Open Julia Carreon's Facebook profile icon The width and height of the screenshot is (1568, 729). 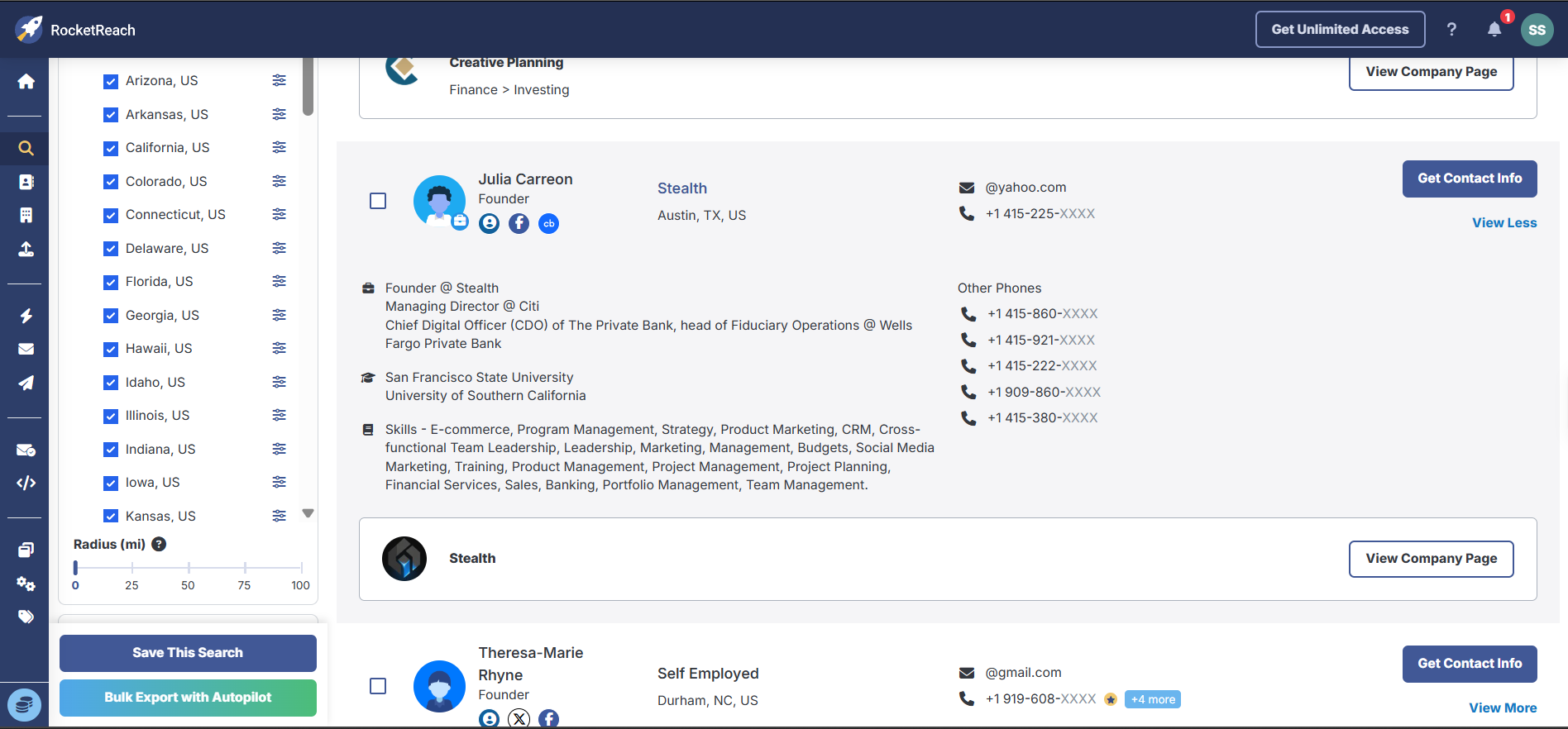coord(519,223)
